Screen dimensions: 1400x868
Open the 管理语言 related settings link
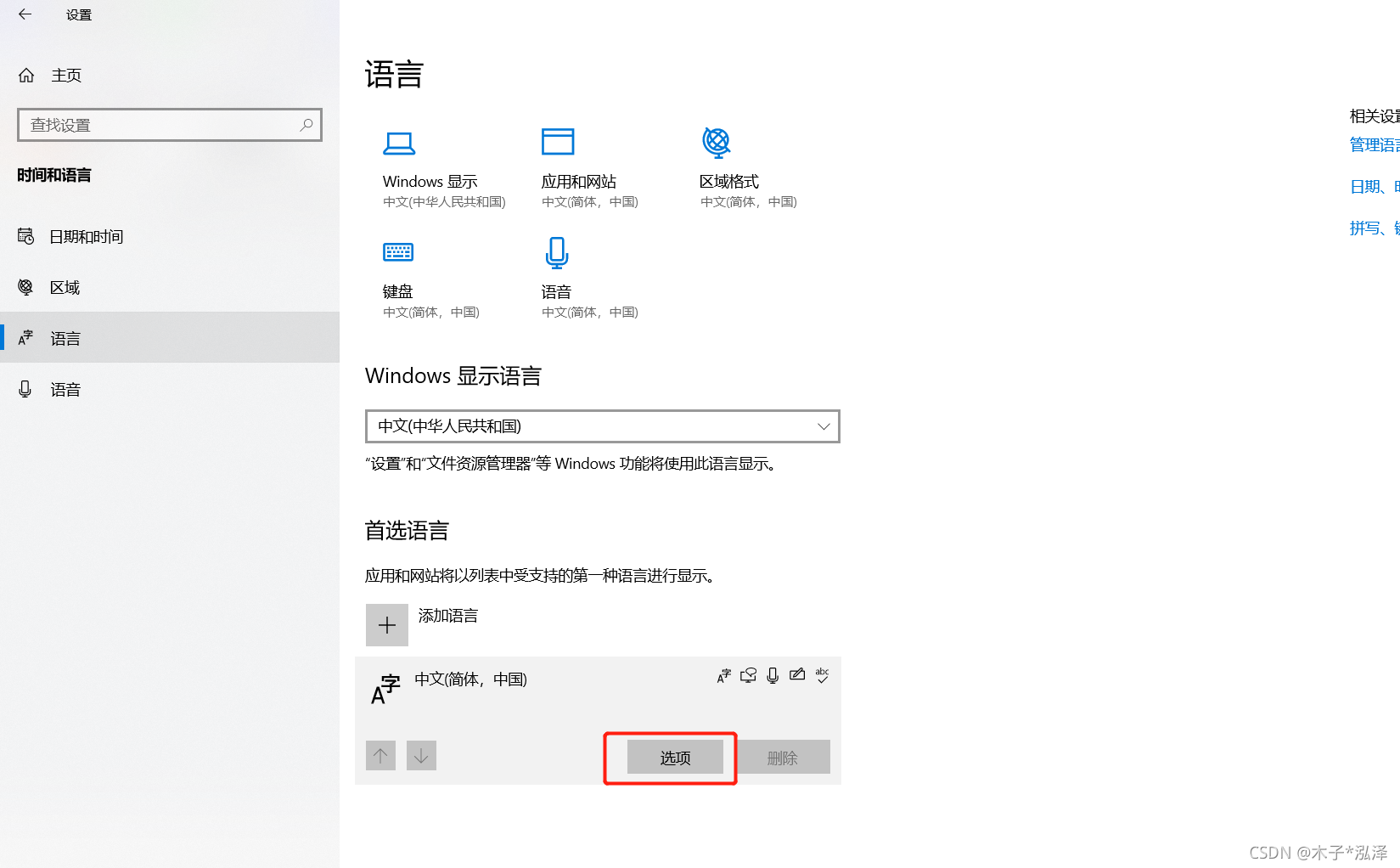click(1374, 145)
